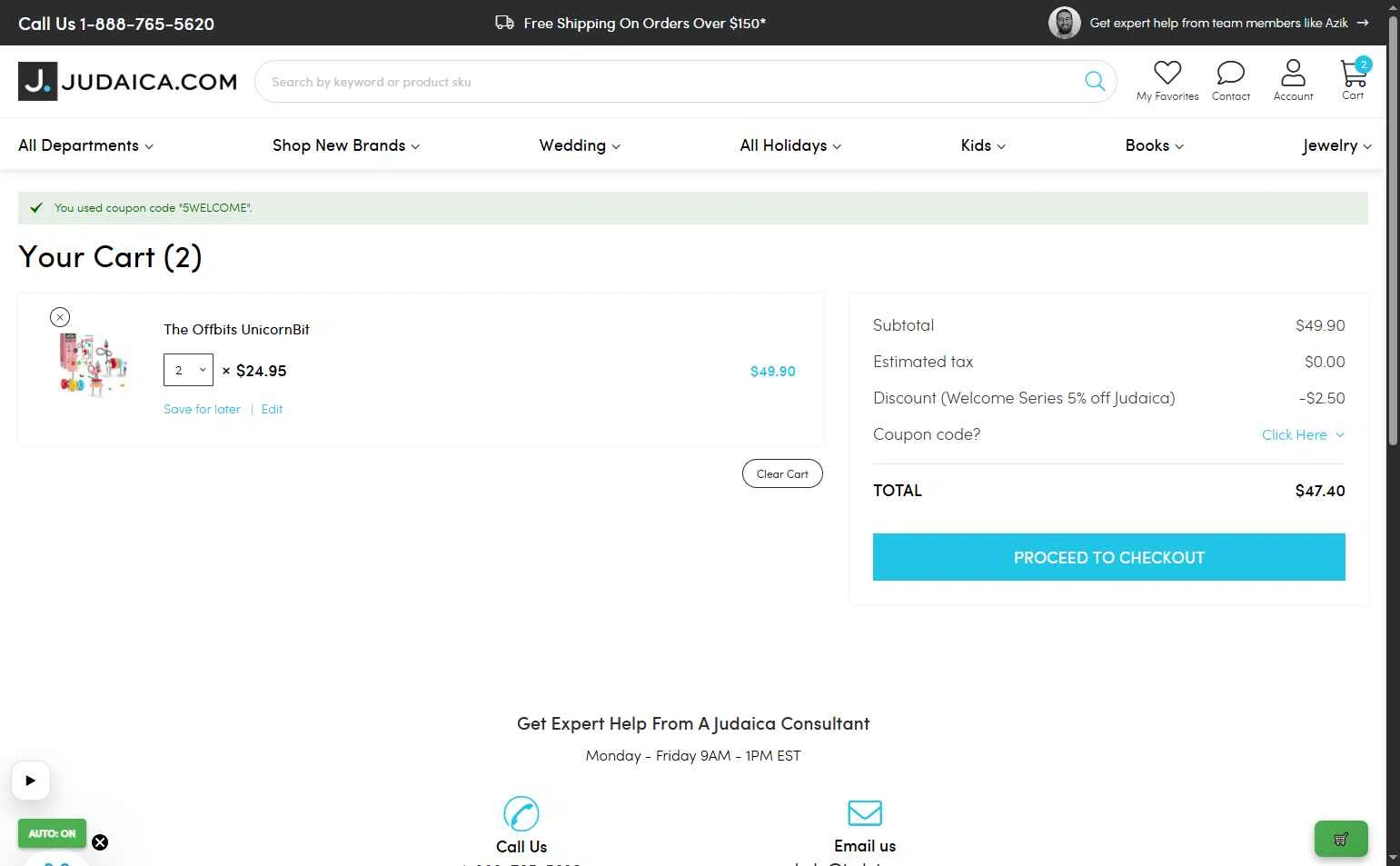The height and width of the screenshot is (866, 1400).
Task: Click the floating green cart button
Action: [1341, 839]
